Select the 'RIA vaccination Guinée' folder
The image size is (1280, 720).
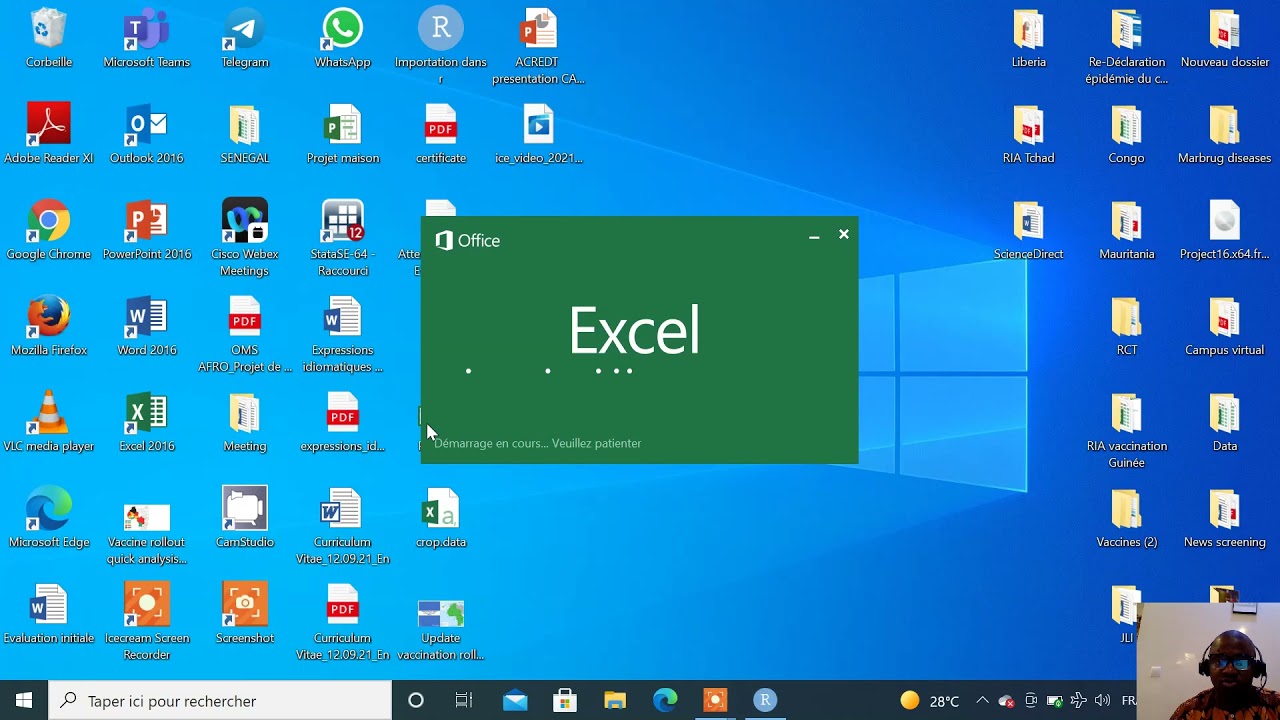(x=1127, y=430)
